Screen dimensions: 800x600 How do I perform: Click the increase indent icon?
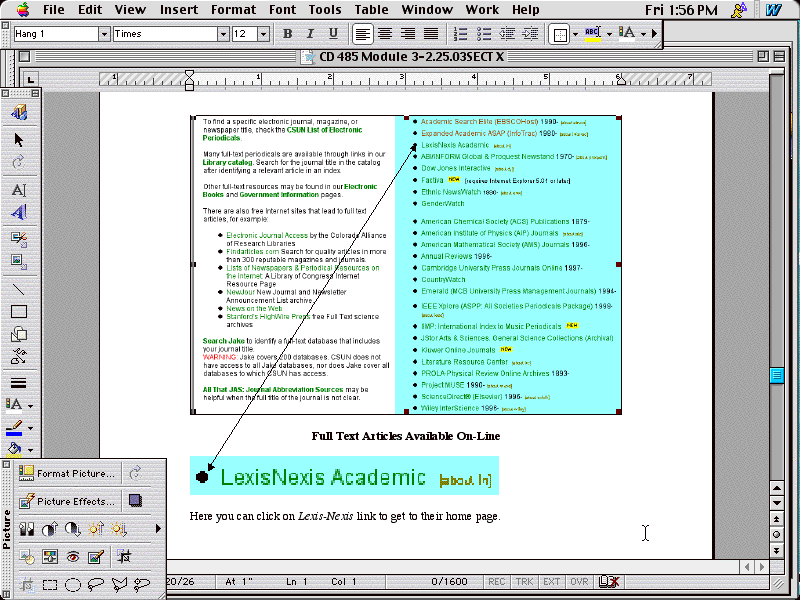pyautogui.click(x=530, y=34)
